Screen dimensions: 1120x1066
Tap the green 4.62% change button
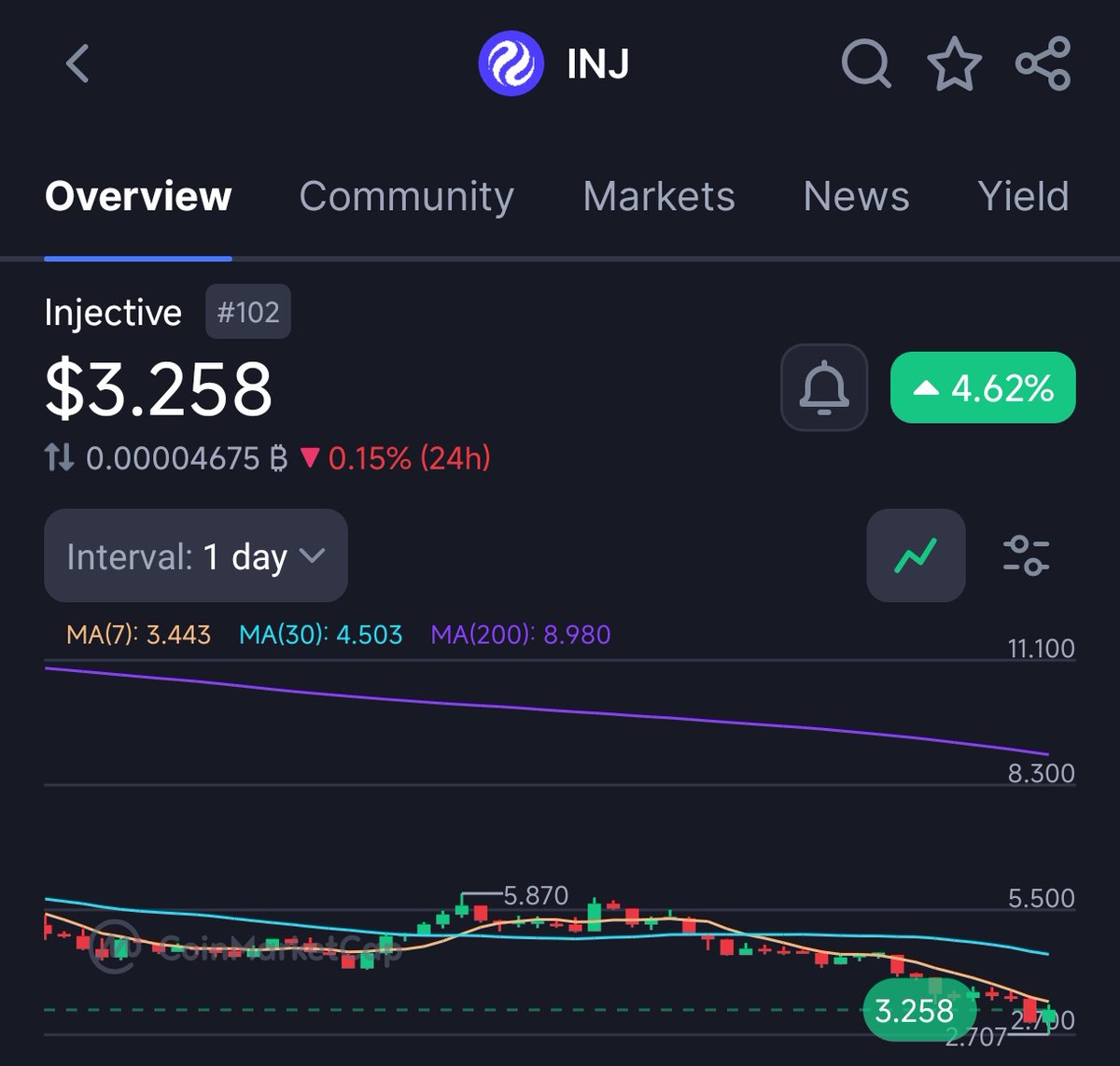[x=983, y=387]
